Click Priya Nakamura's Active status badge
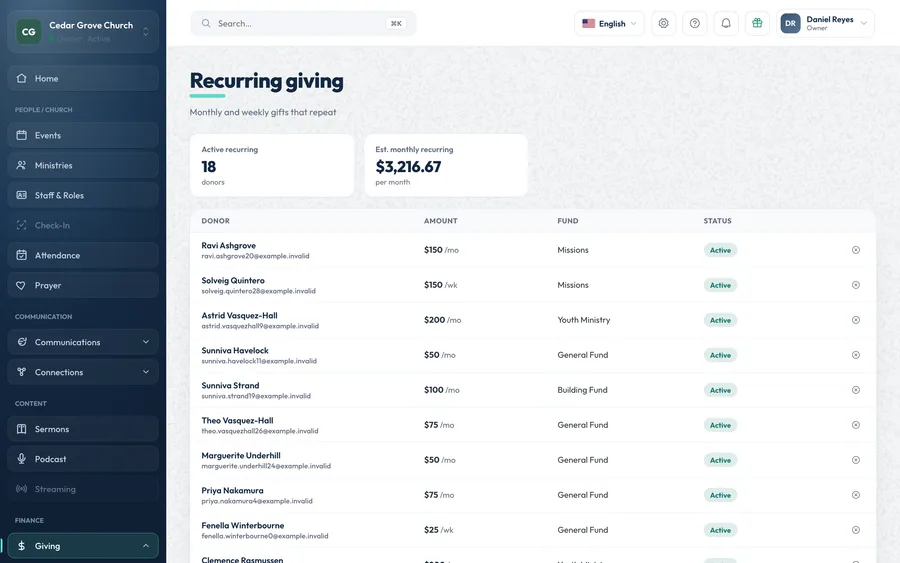Screen dimensions: 900x563 720,495
